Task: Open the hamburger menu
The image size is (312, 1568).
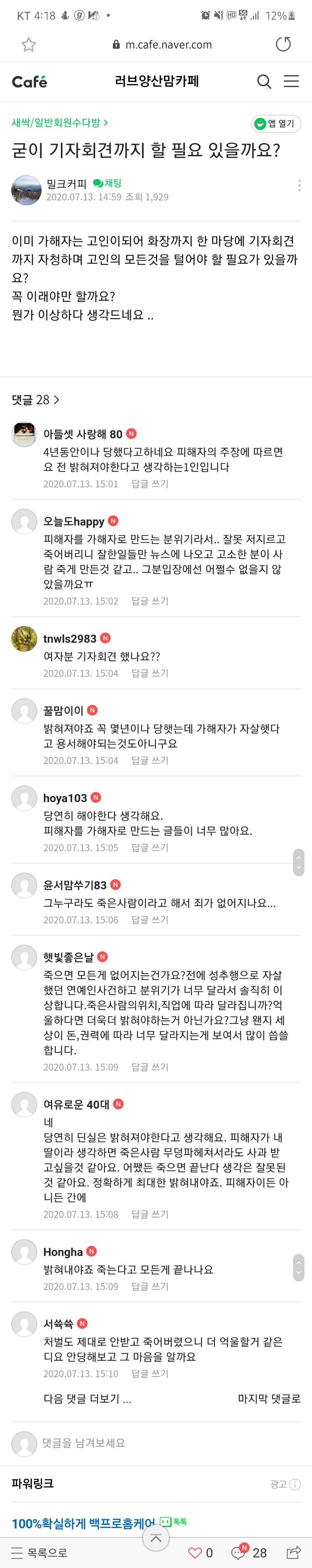Action: [x=291, y=82]
